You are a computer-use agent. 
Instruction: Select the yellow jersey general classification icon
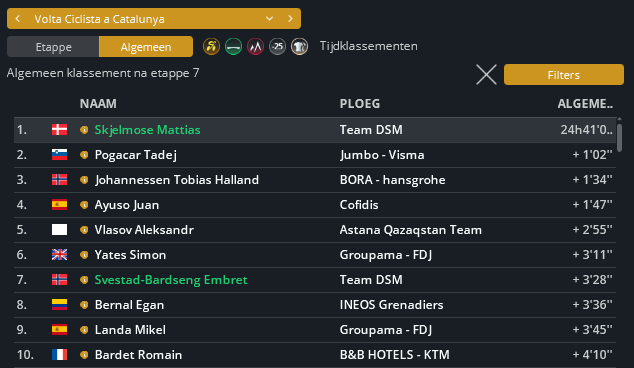[211, 47]
